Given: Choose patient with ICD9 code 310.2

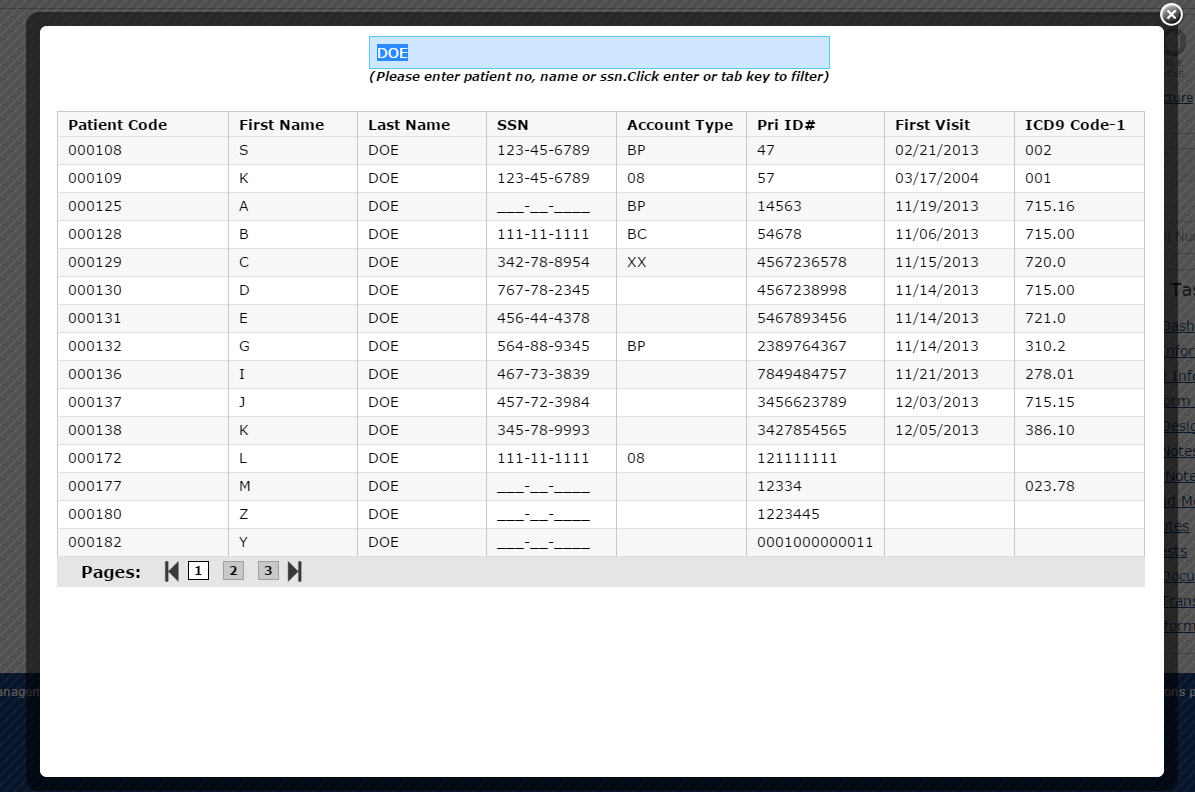Looking at the screenshot, I should [1045, 347].
